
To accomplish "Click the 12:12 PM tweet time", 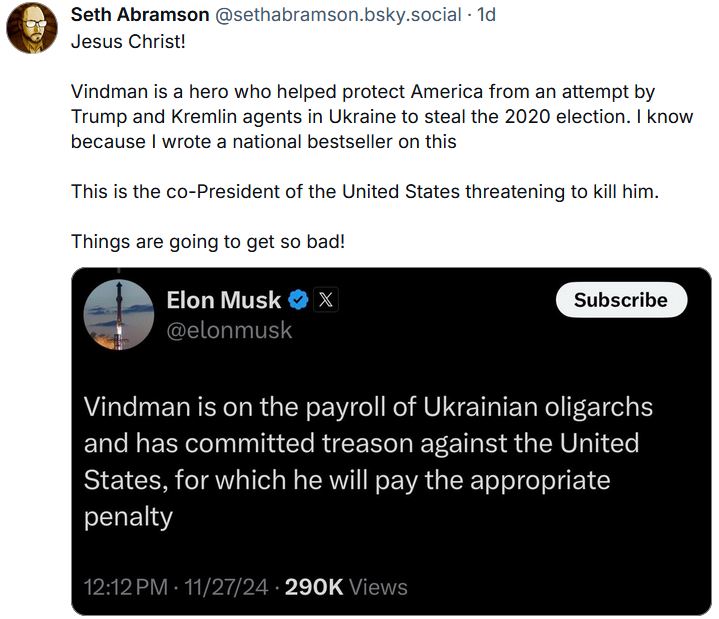I will 126,587.
